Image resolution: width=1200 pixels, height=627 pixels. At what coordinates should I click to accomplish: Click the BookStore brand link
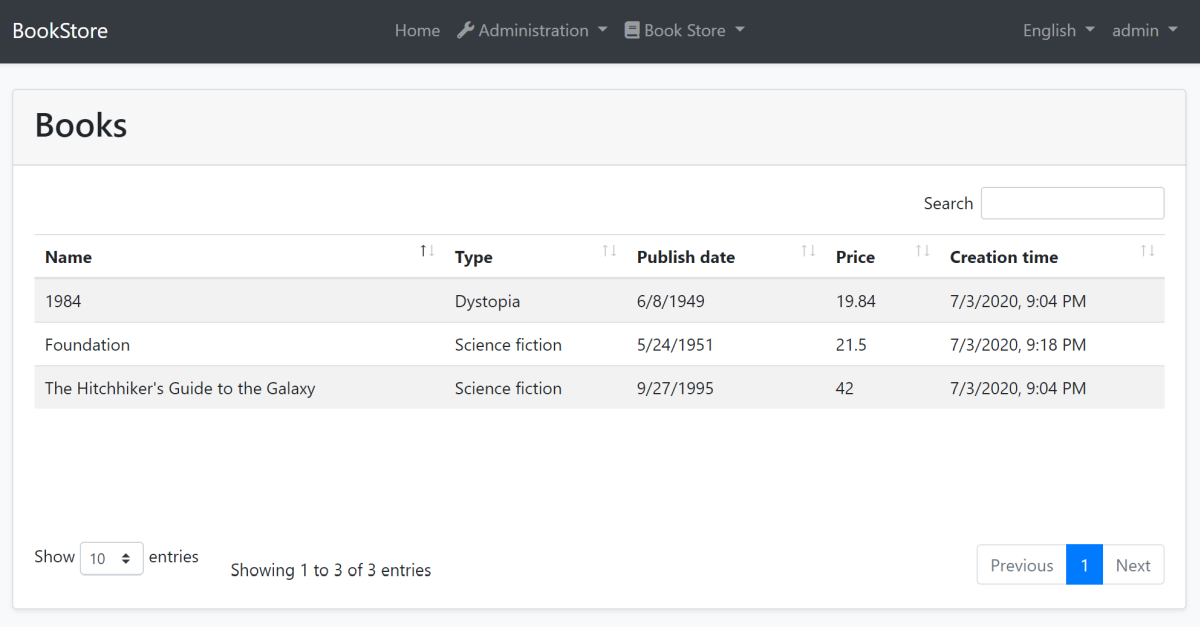[x=60, y=30]
